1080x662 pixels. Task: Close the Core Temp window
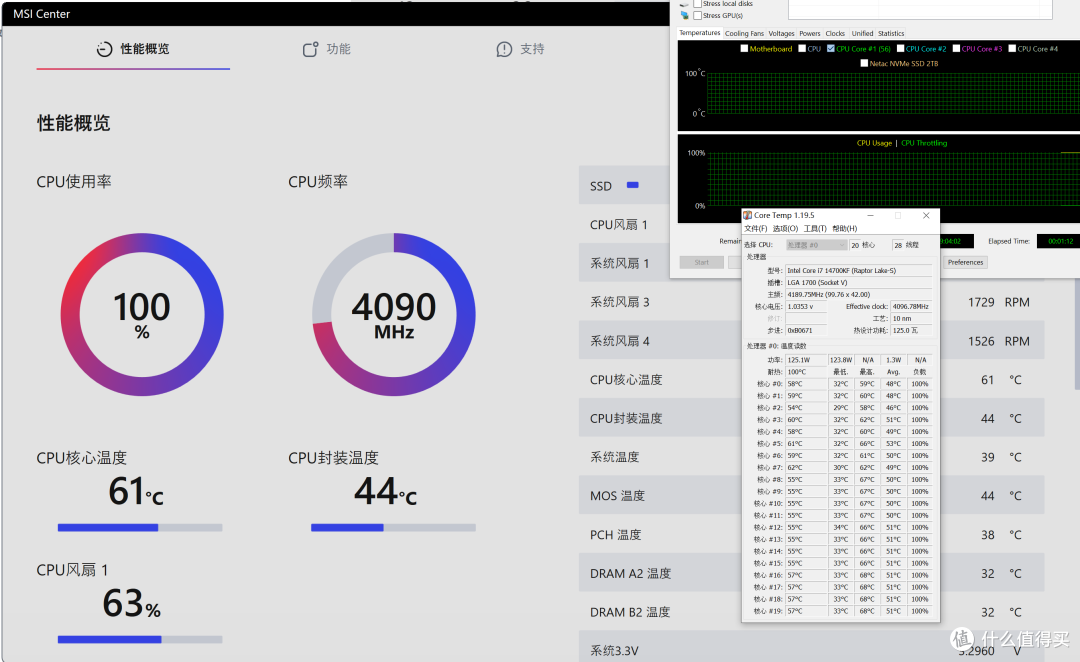tap(926, 216)
